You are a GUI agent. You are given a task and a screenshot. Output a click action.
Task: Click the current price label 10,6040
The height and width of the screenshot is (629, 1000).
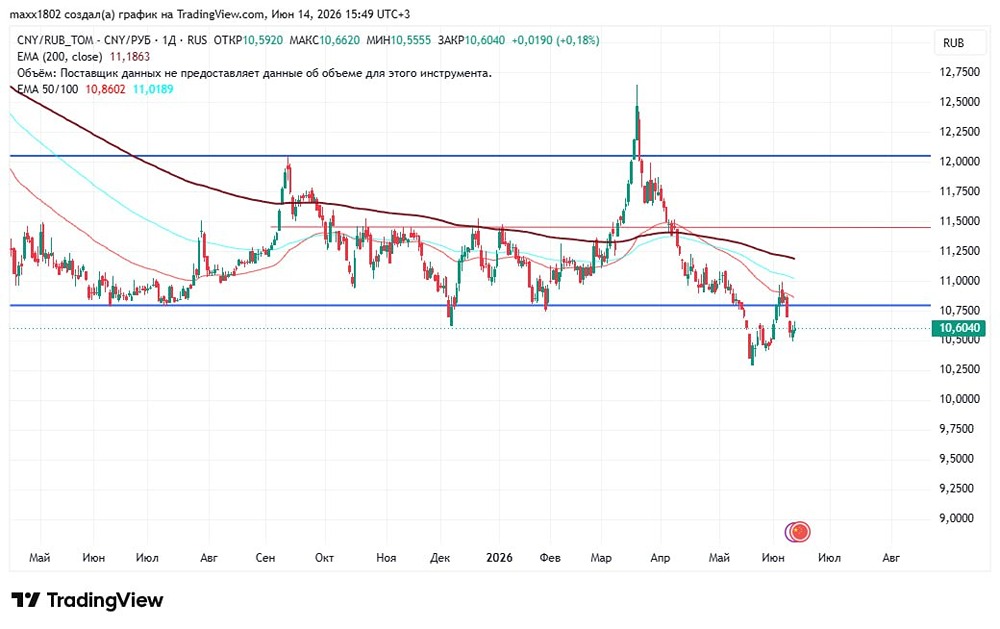click(959, 328)
